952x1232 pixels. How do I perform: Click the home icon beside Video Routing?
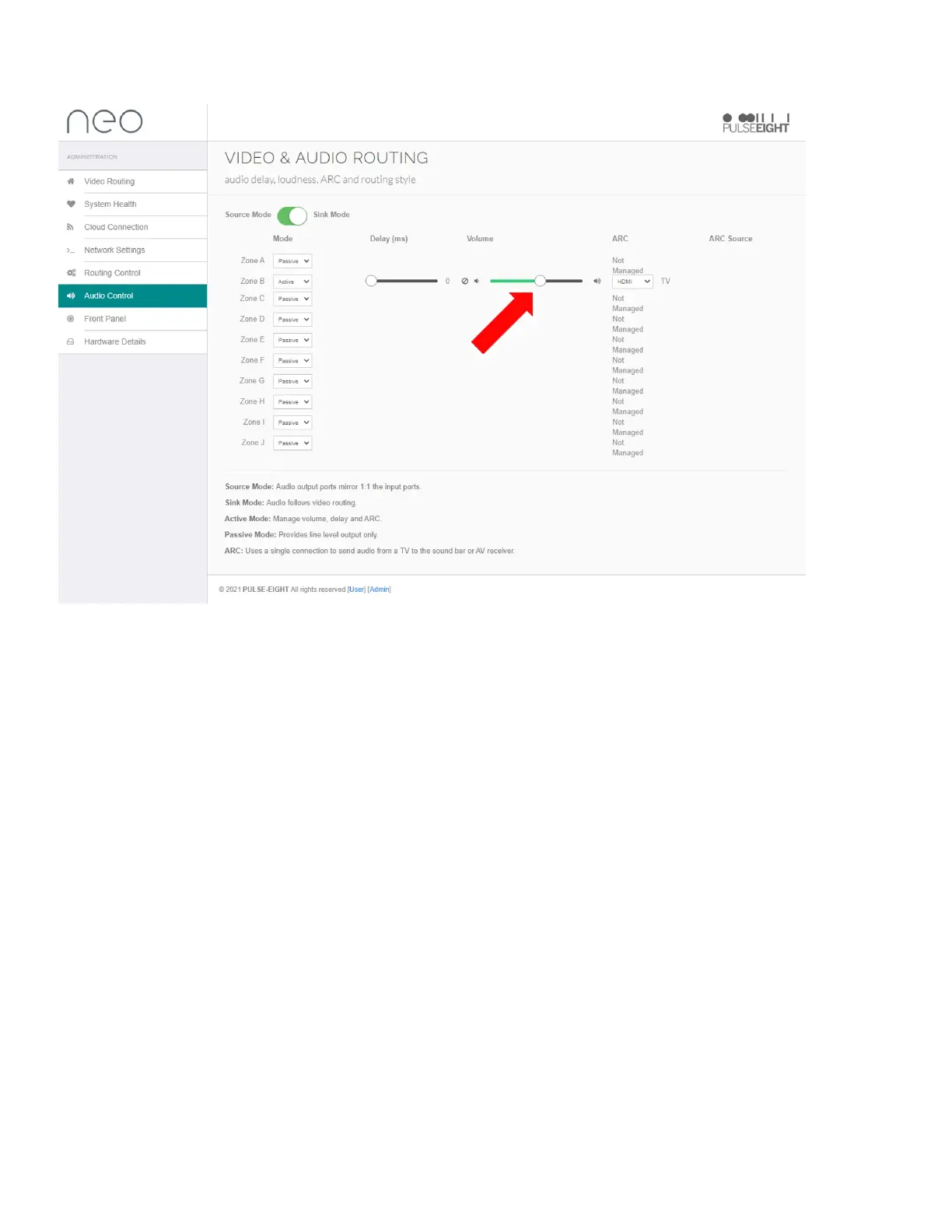pos(71,181)
